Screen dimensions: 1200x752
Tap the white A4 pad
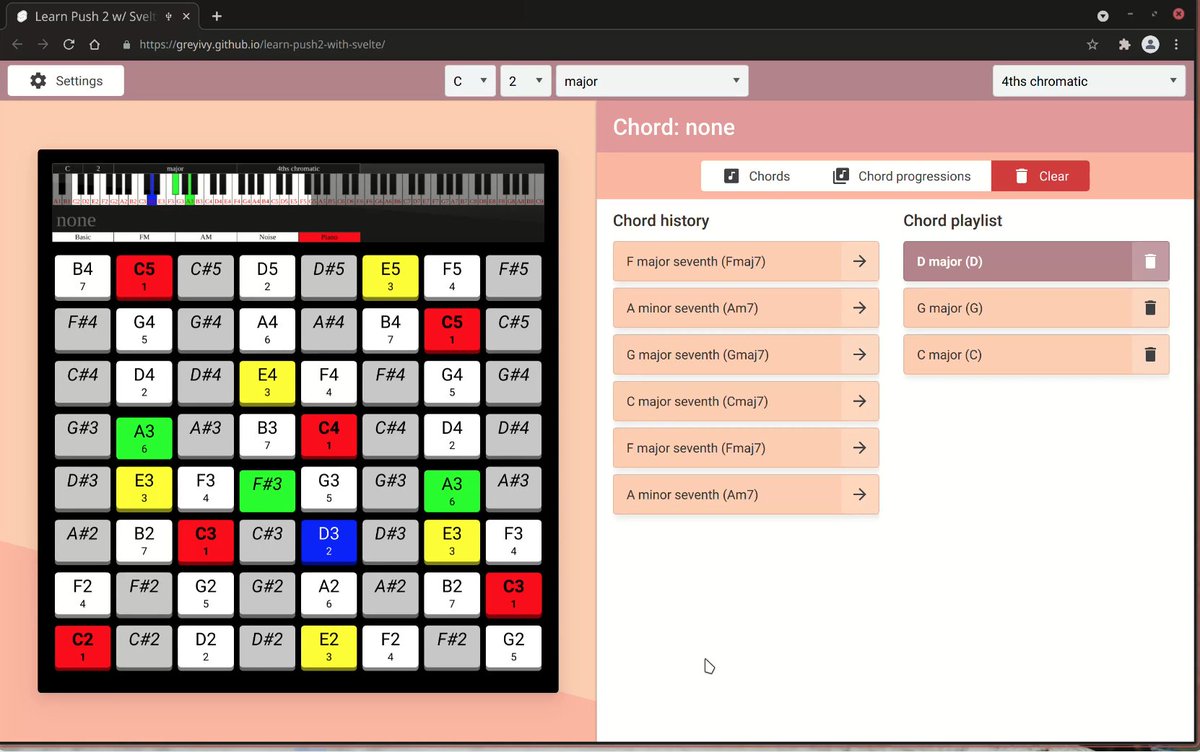267,328
